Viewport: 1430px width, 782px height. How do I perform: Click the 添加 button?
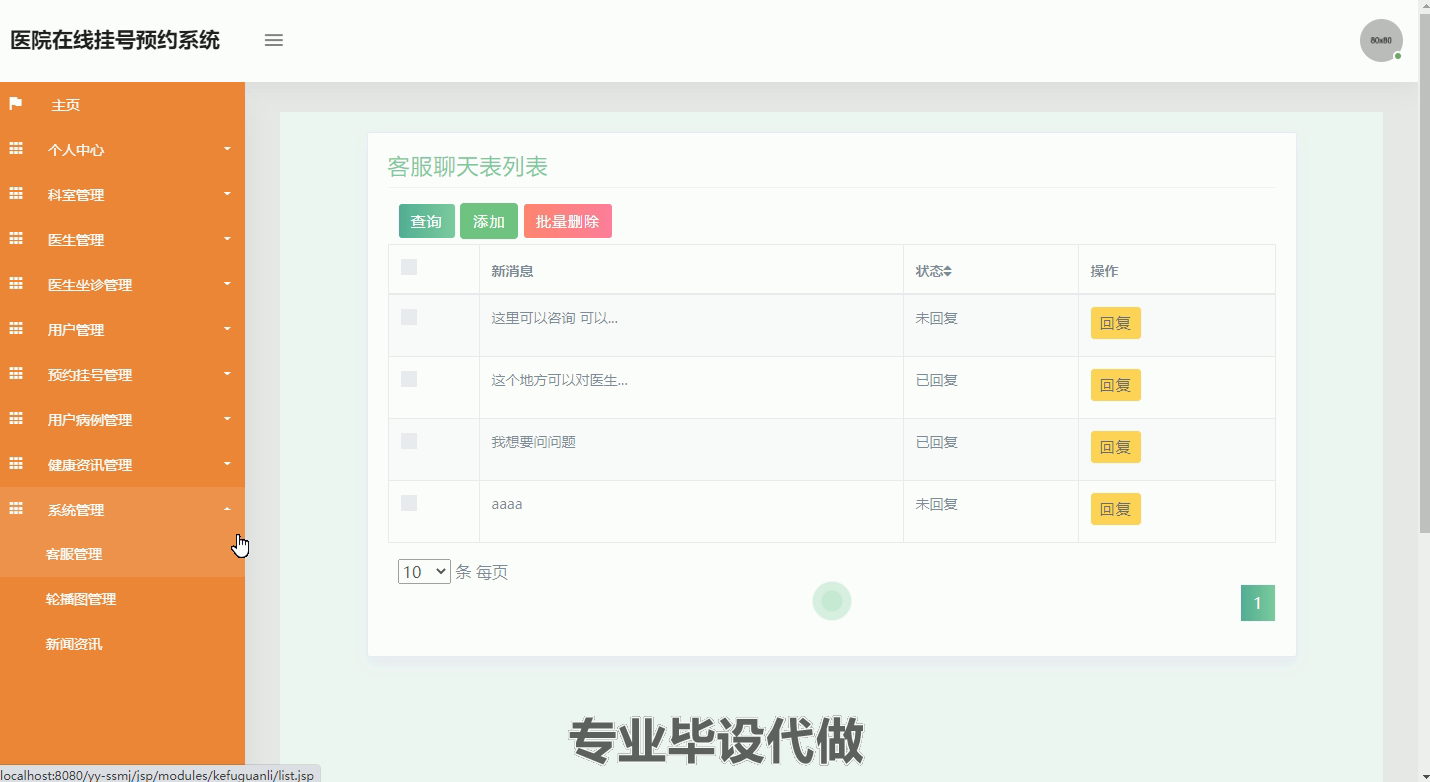(489, 221)
